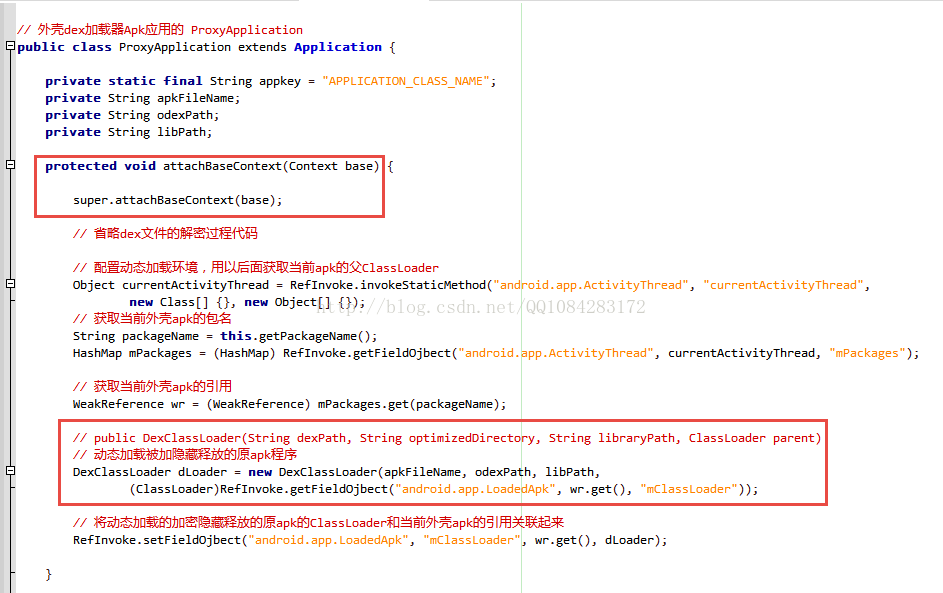
Task: Click the new Class[] {} argument
Action: [x=179, y=302]
